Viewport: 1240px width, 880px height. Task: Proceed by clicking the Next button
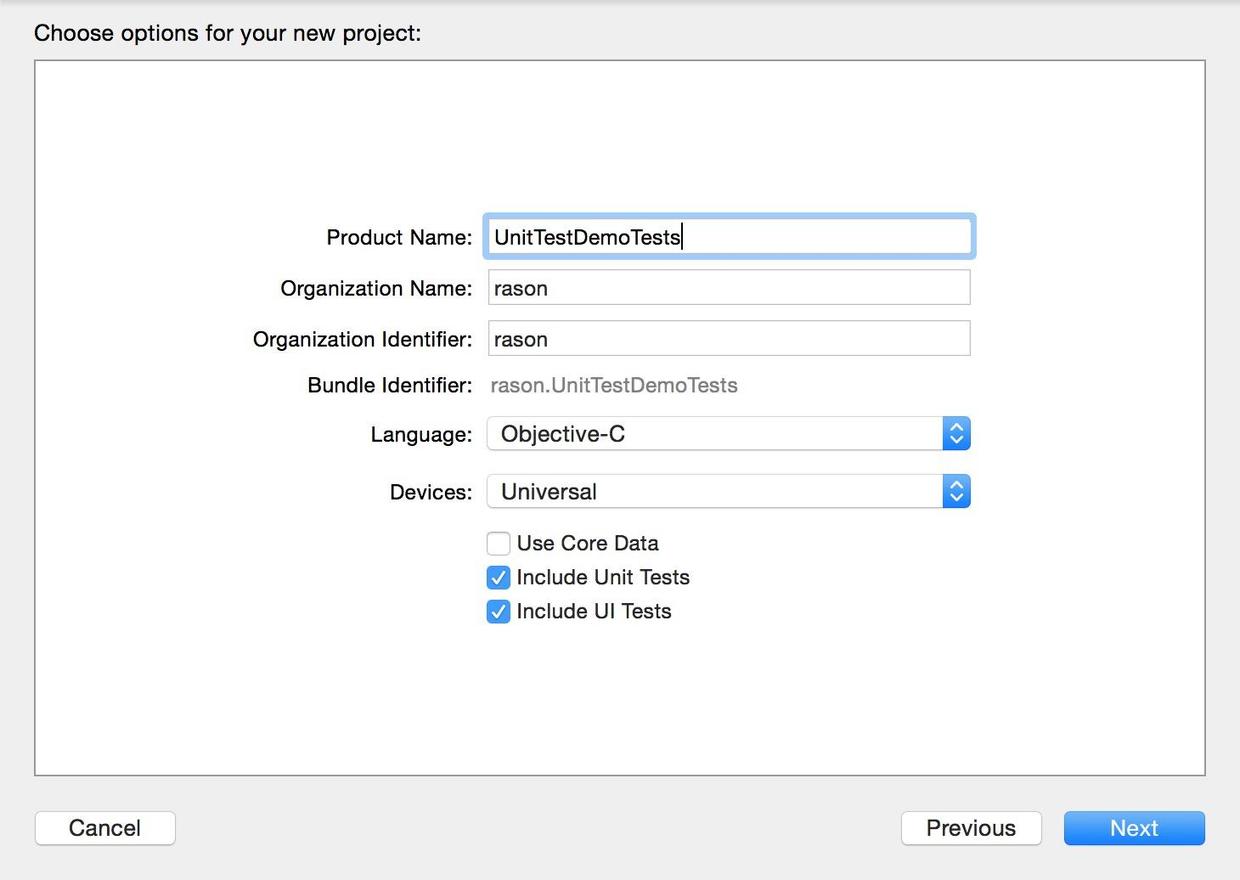pos(1134,828)
